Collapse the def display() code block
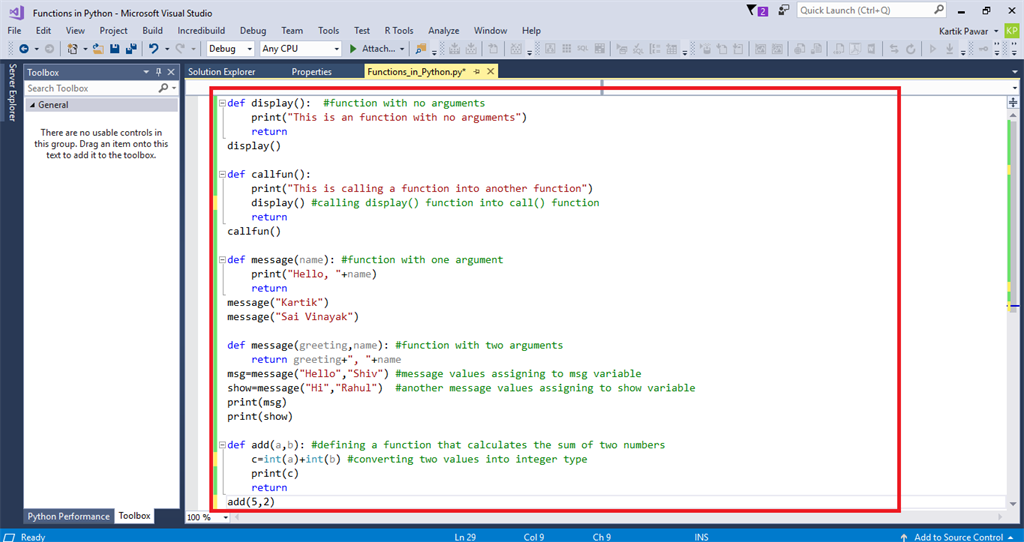Viewport: 1024px width, 542px height. (221, 103)
